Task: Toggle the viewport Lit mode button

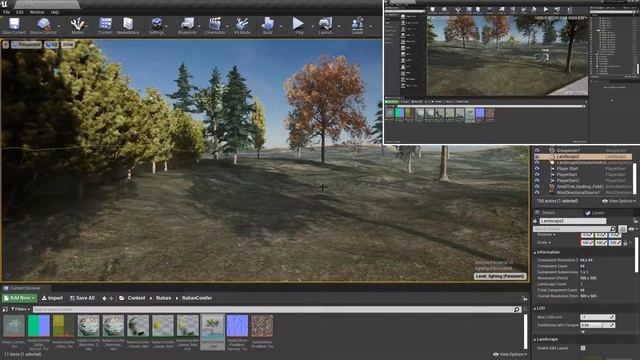Action: tap(51, 44)
